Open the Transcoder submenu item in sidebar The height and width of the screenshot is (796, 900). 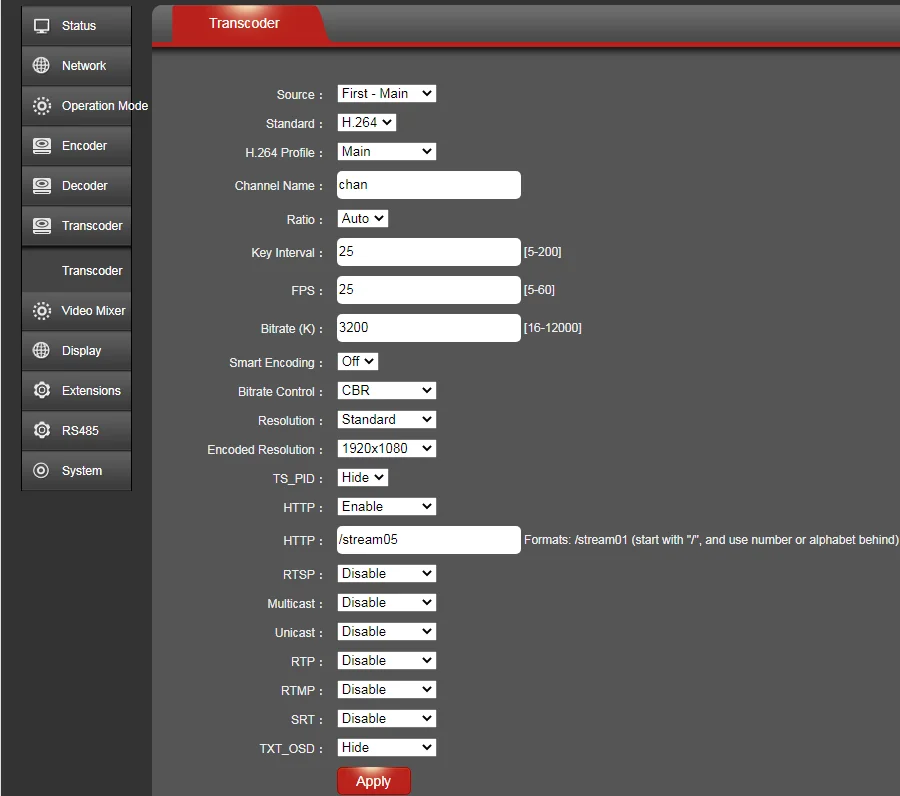(x=91, y=271)
